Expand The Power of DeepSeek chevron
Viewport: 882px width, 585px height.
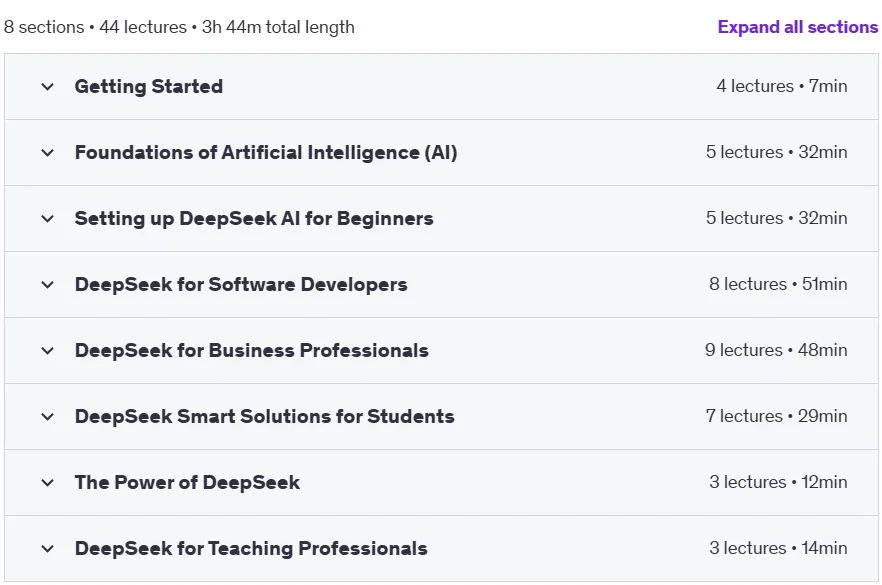pyautogui.click(x=48, y=483)
